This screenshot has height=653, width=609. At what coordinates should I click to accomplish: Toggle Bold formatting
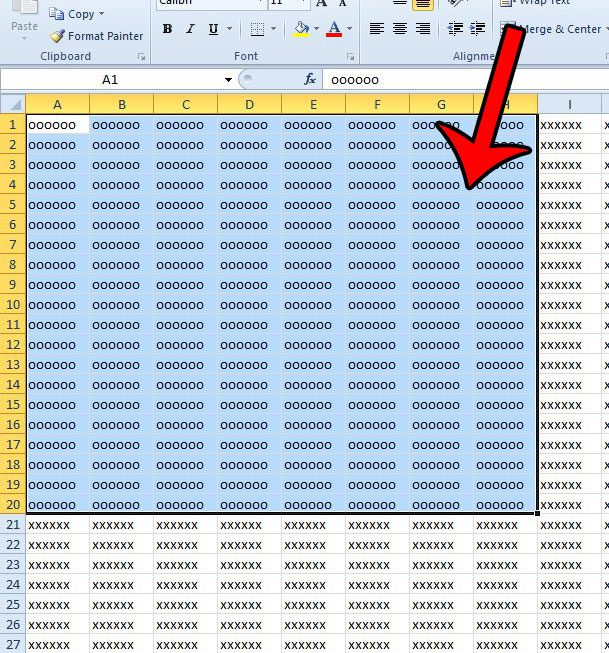[167, 29]
